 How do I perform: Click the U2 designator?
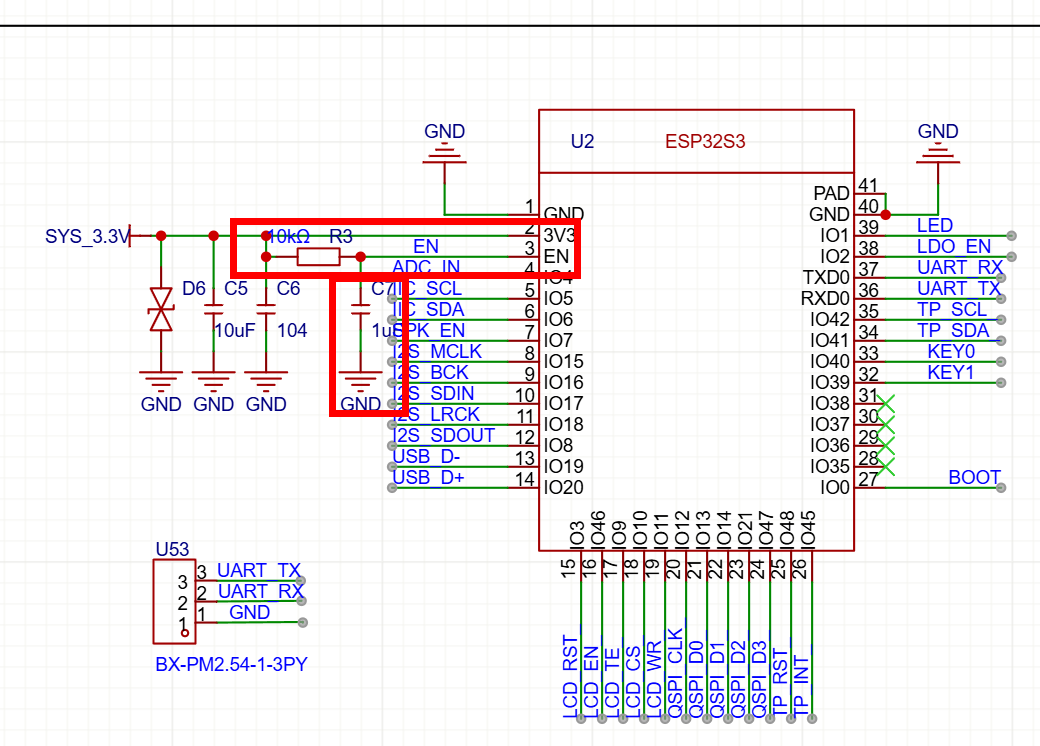coord(582,141)
